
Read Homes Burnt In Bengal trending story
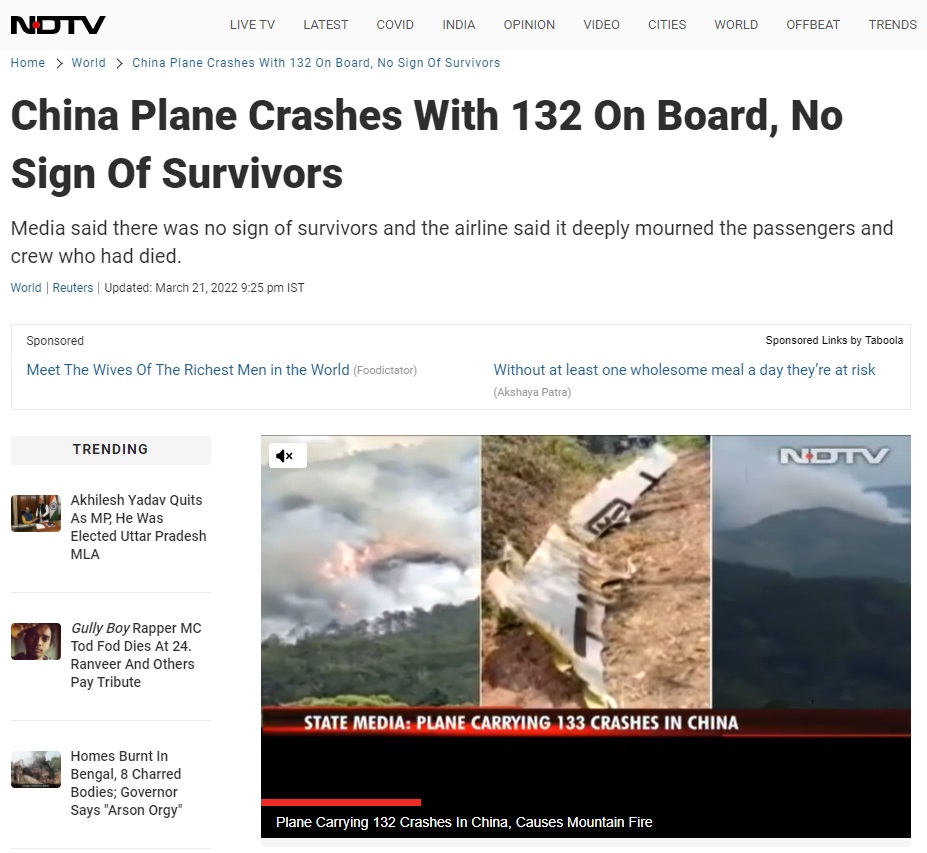tap(127, 783)
